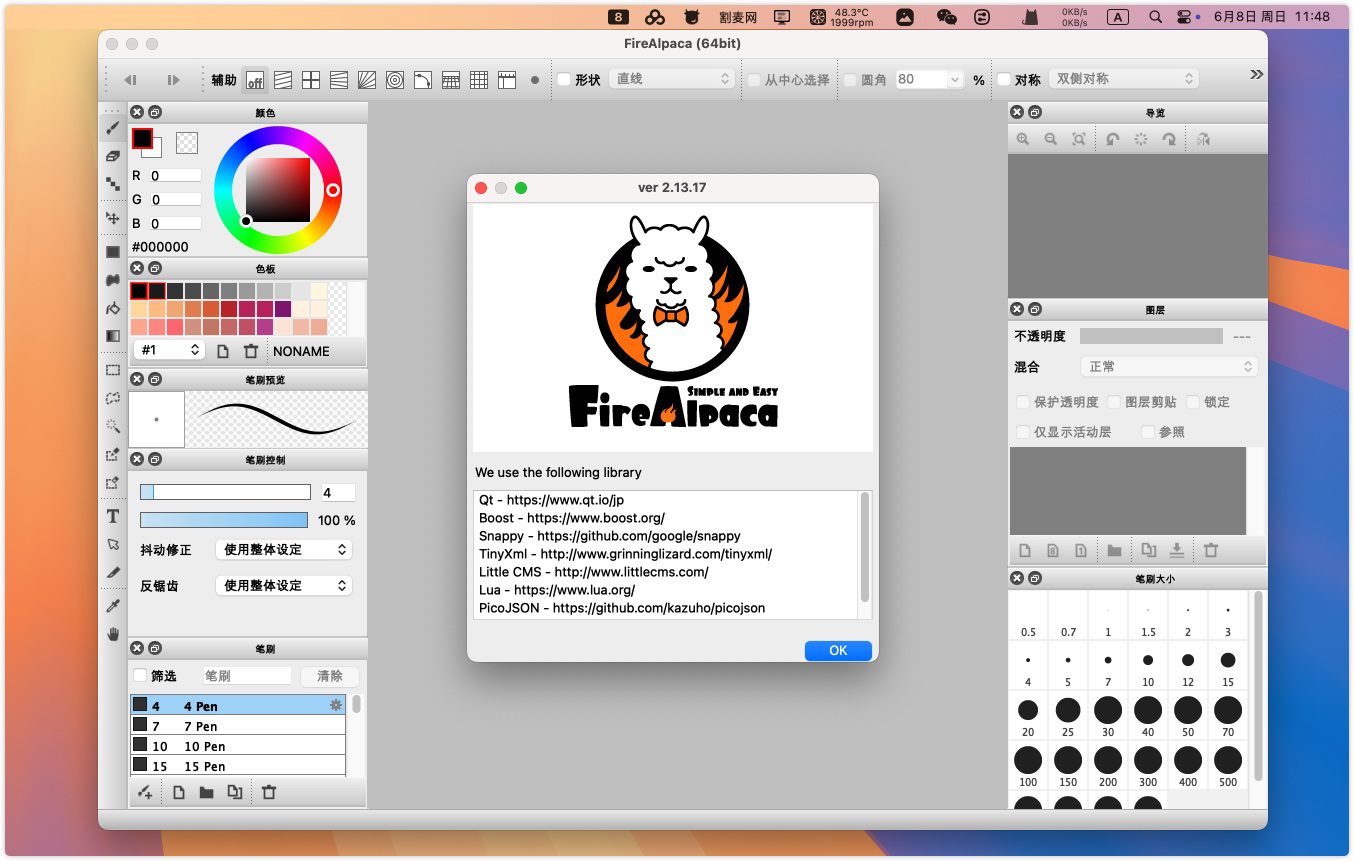Open the 抖动修正 dropdown
The height and width of the screenshot is (861, 1354).
pyautogui.click(x=284, y=550)
